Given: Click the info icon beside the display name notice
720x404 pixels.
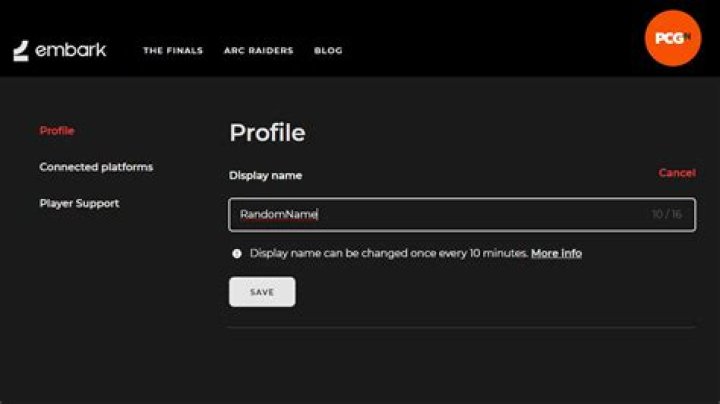Looking at the screenshot, I should pos(237,253).
